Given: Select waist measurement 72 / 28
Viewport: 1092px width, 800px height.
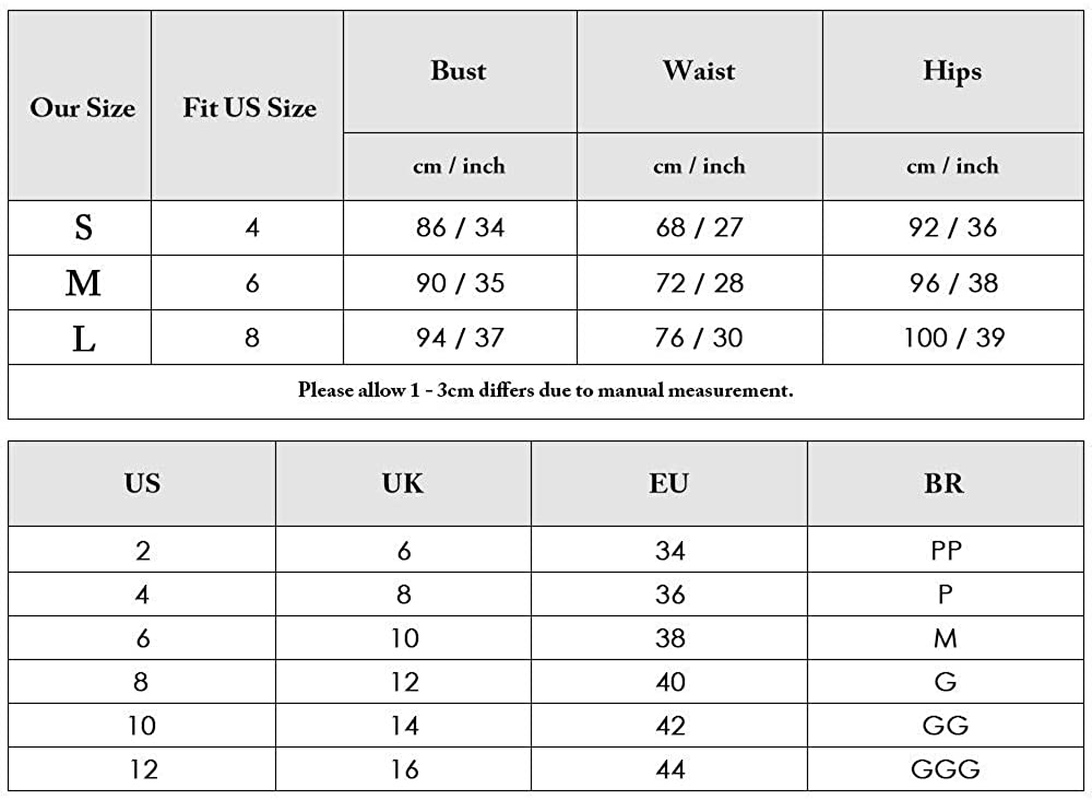Looking at the screenshot, I should (x=699, y=283).
